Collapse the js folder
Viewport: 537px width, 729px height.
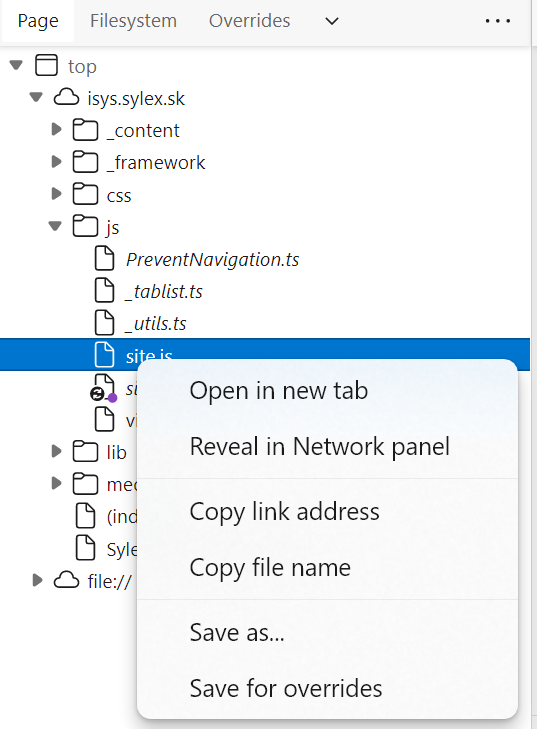(55, 226)
